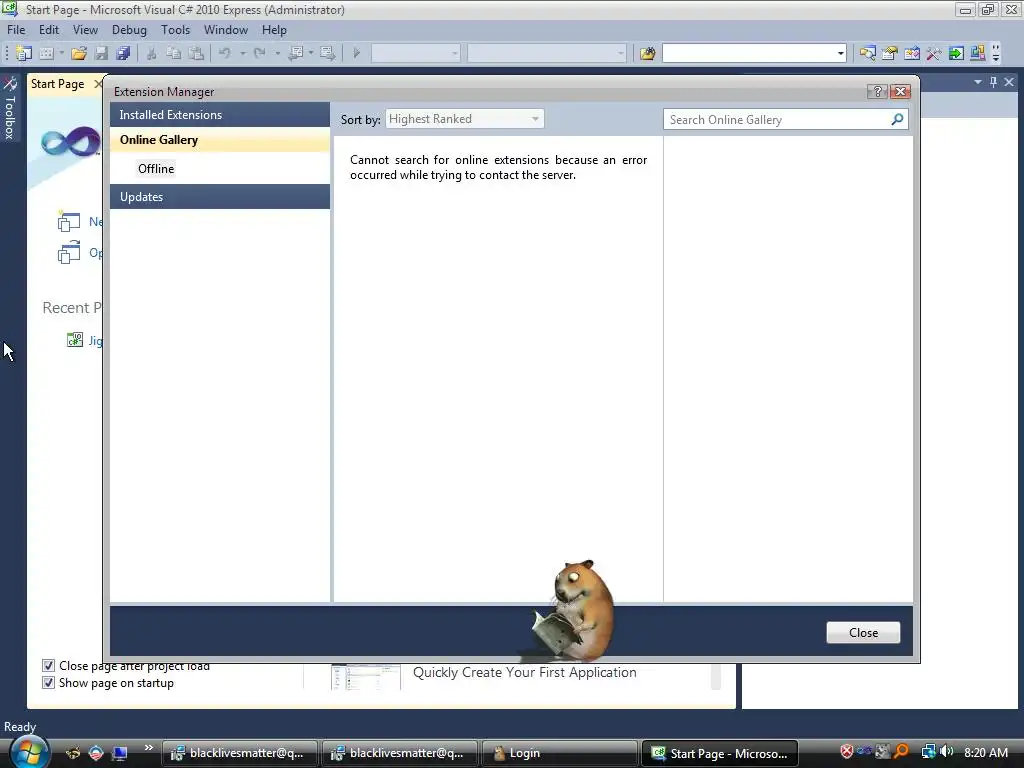1024x768 pixels.
Task: Click the search magnifier in Online Gallery box
Action: tap(897, 119)
